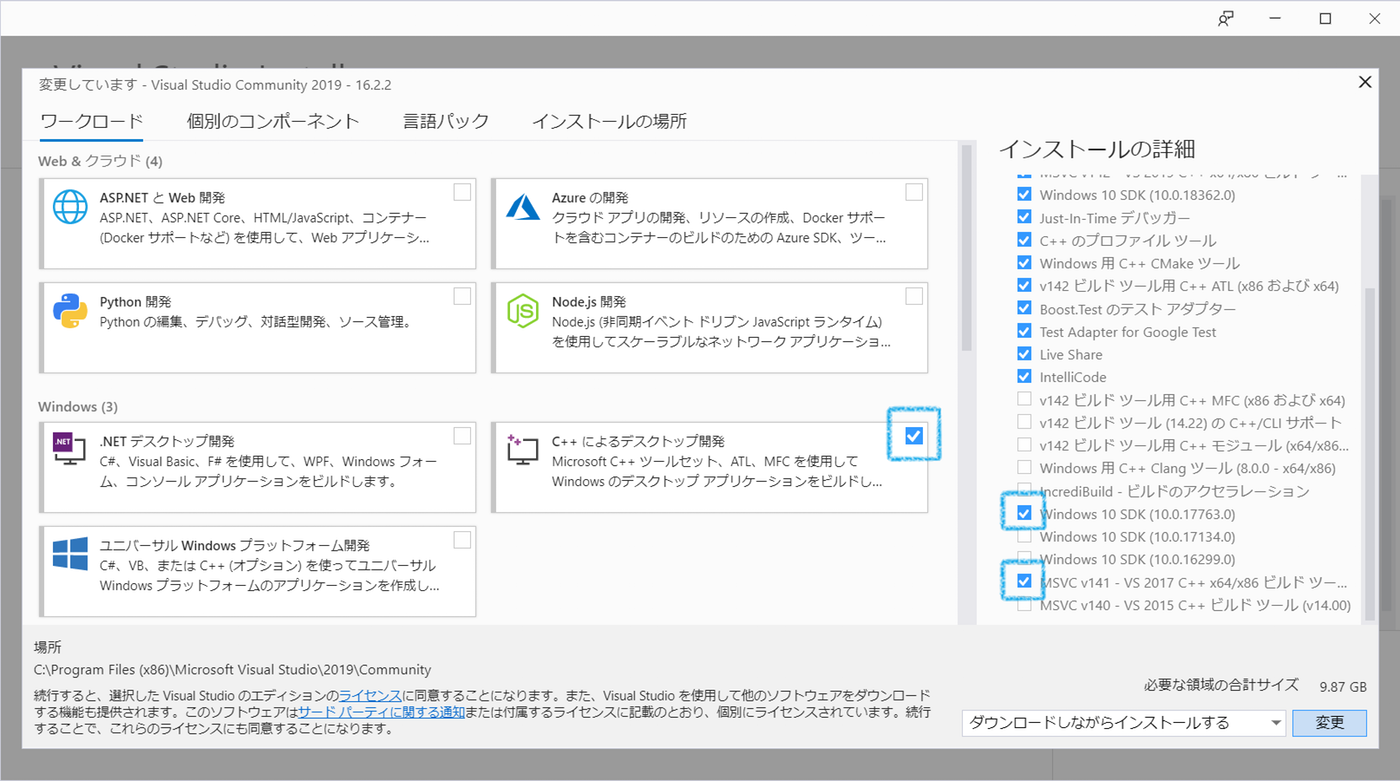Switch to 個別のコンポーネント tab
Viewport: 1400px width, 781px height.
coord(273,121)
